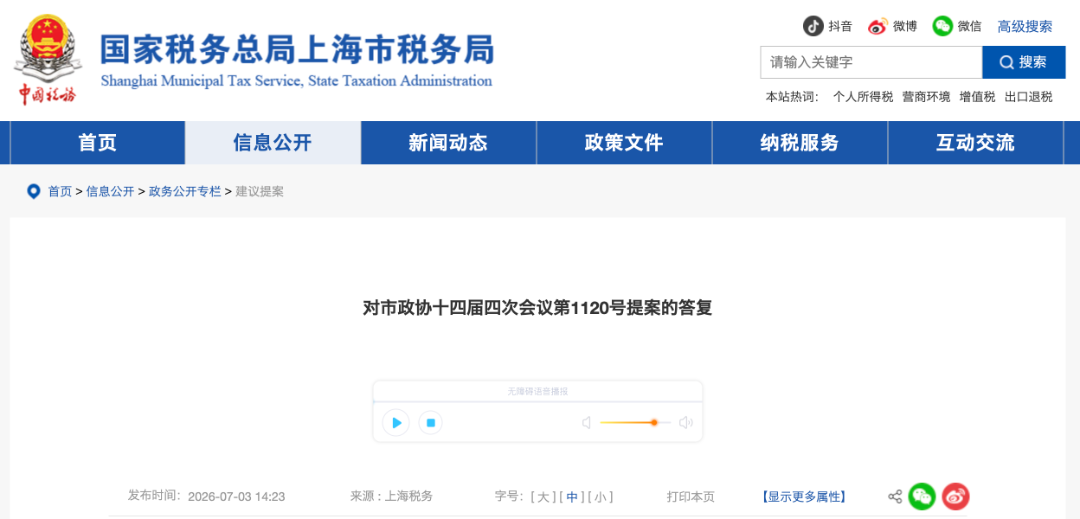Click the 无障碍语音播报 label

pyautogui.click(x=537, y=391)
